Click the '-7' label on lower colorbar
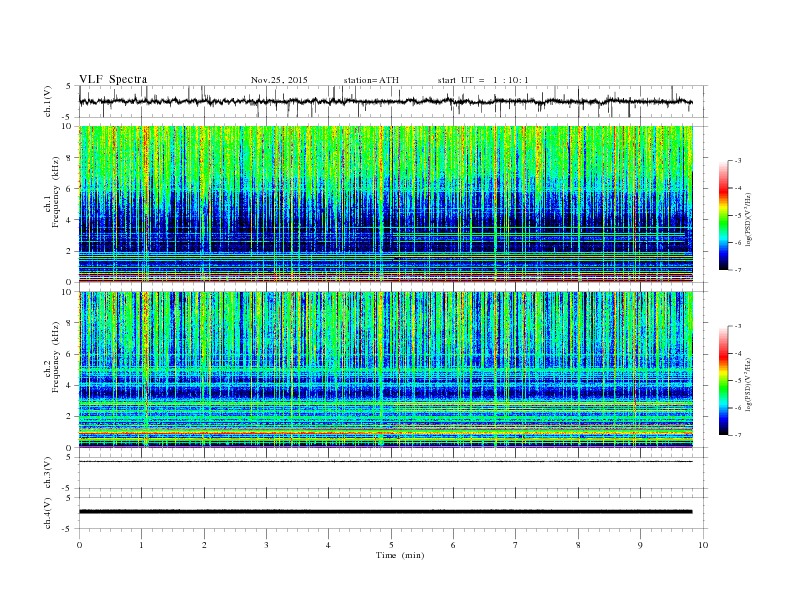This screenshot has width=792, height=612. (x=737, y=435)
